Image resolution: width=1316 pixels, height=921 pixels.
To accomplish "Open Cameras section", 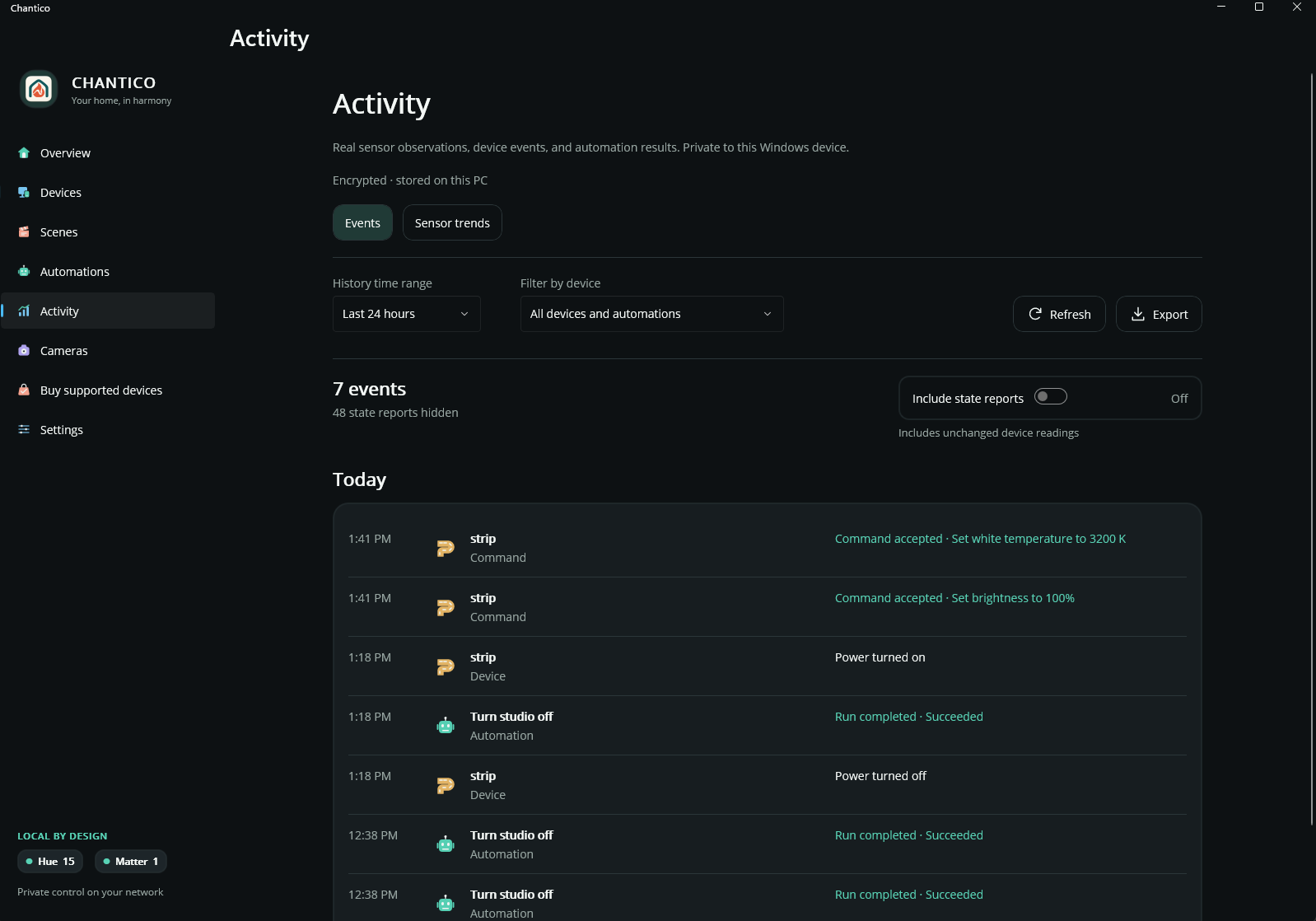I will pyautogui.click(x=108, y=351).
